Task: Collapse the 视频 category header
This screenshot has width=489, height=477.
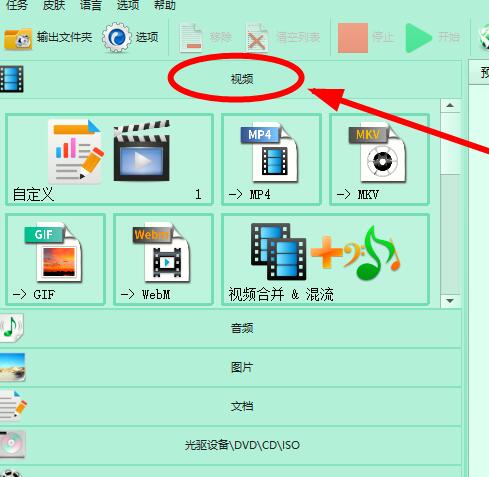Action: 231,79
